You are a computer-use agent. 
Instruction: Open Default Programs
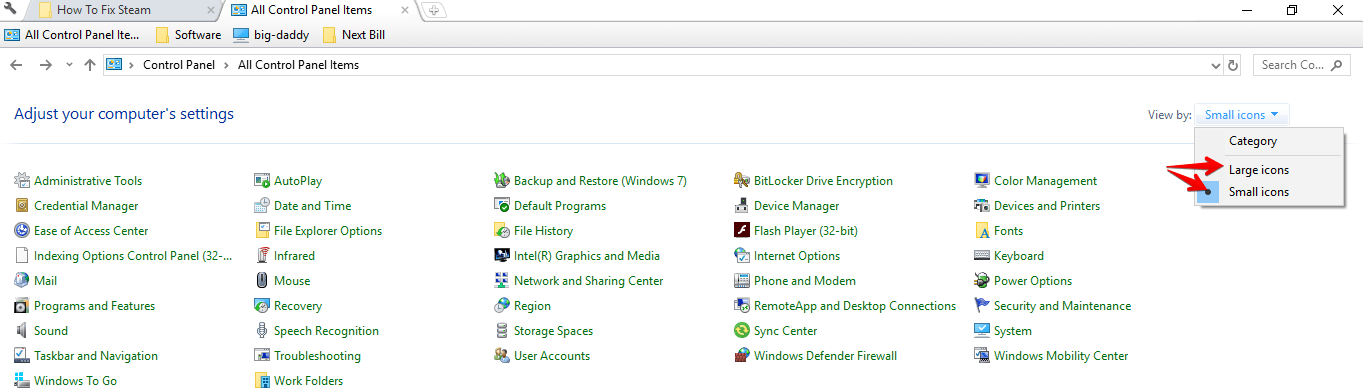tap(560, 206)
